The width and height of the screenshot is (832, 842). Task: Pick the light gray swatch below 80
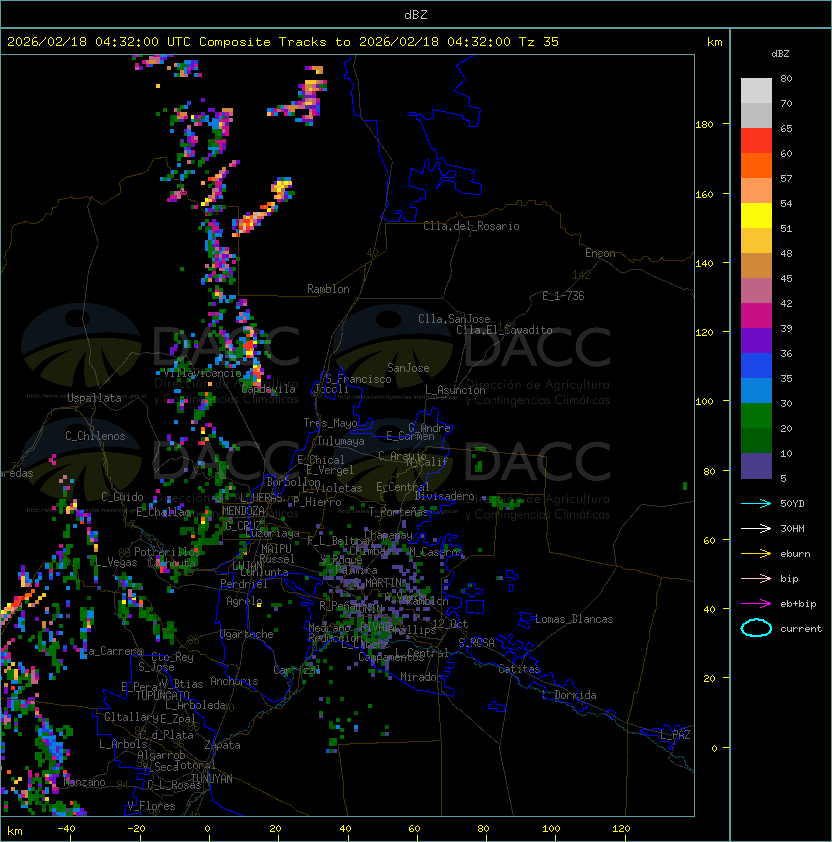[756, 90]
